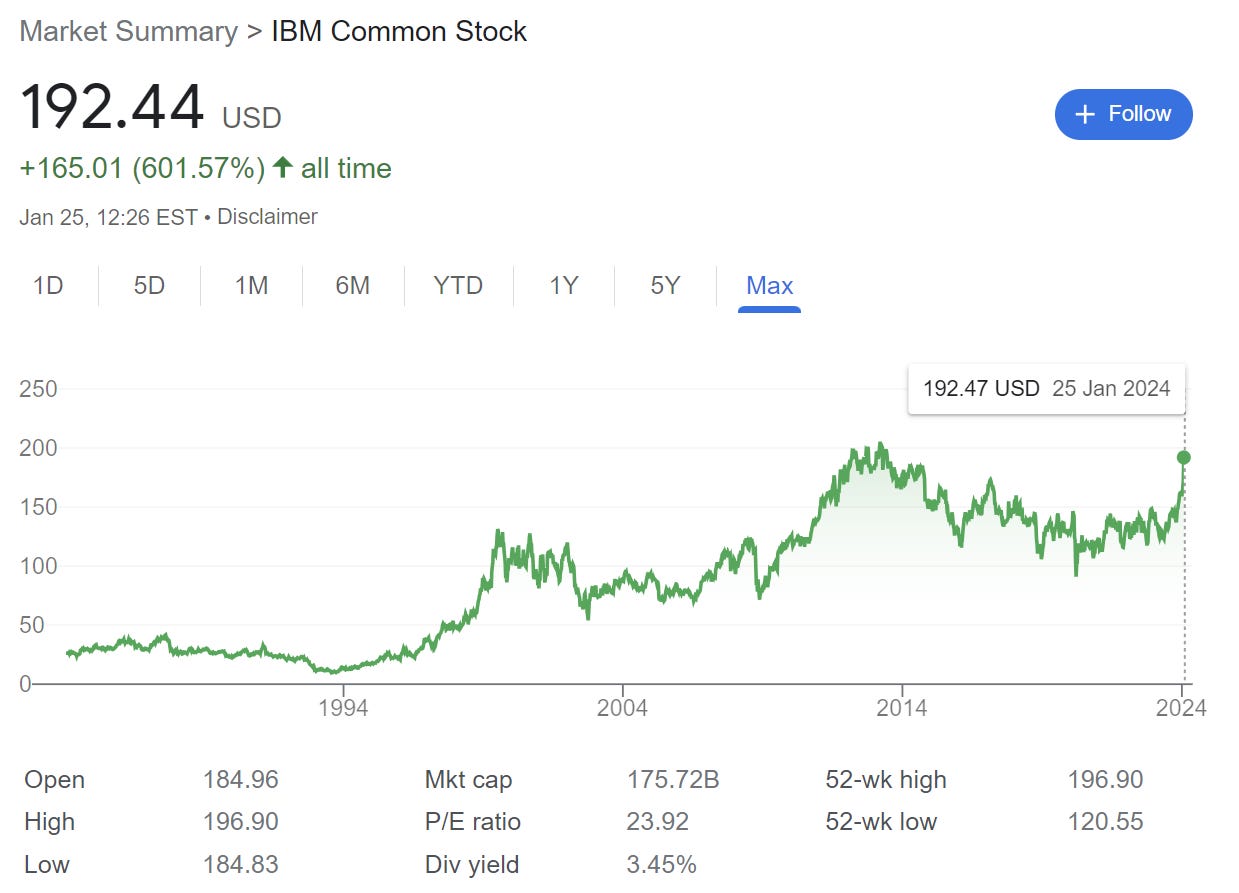Switch to the 5D tab
The height and width of the screenshot is (893, 1239).
click(149, 286)
